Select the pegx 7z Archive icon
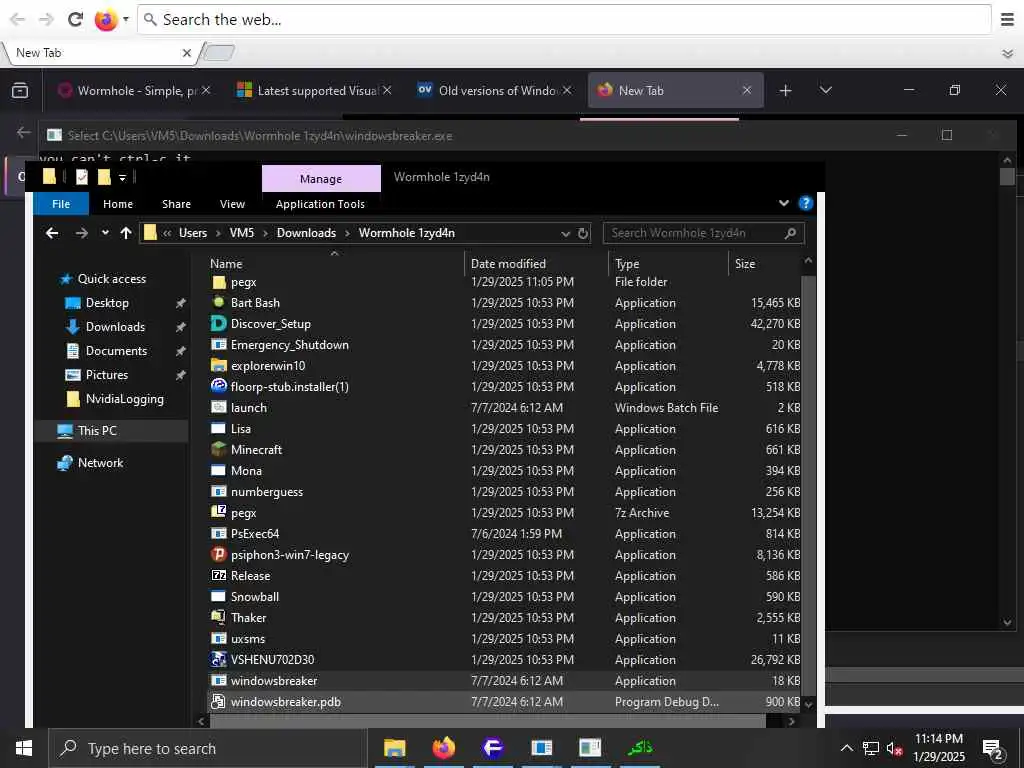This screenshot has width=1024, height=768. (219, 512)
